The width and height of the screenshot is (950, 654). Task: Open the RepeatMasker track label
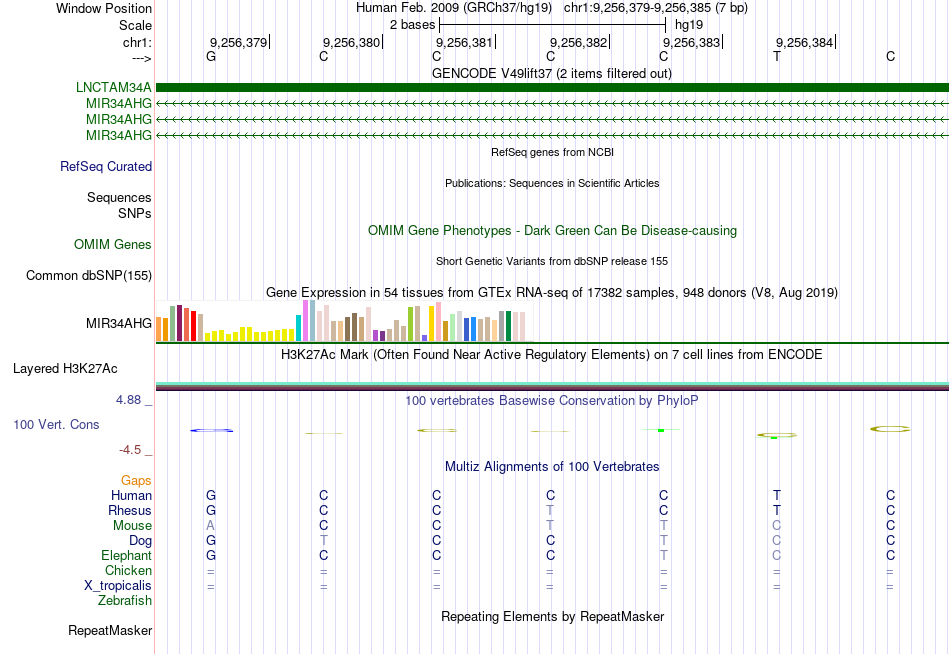point(110,630)
